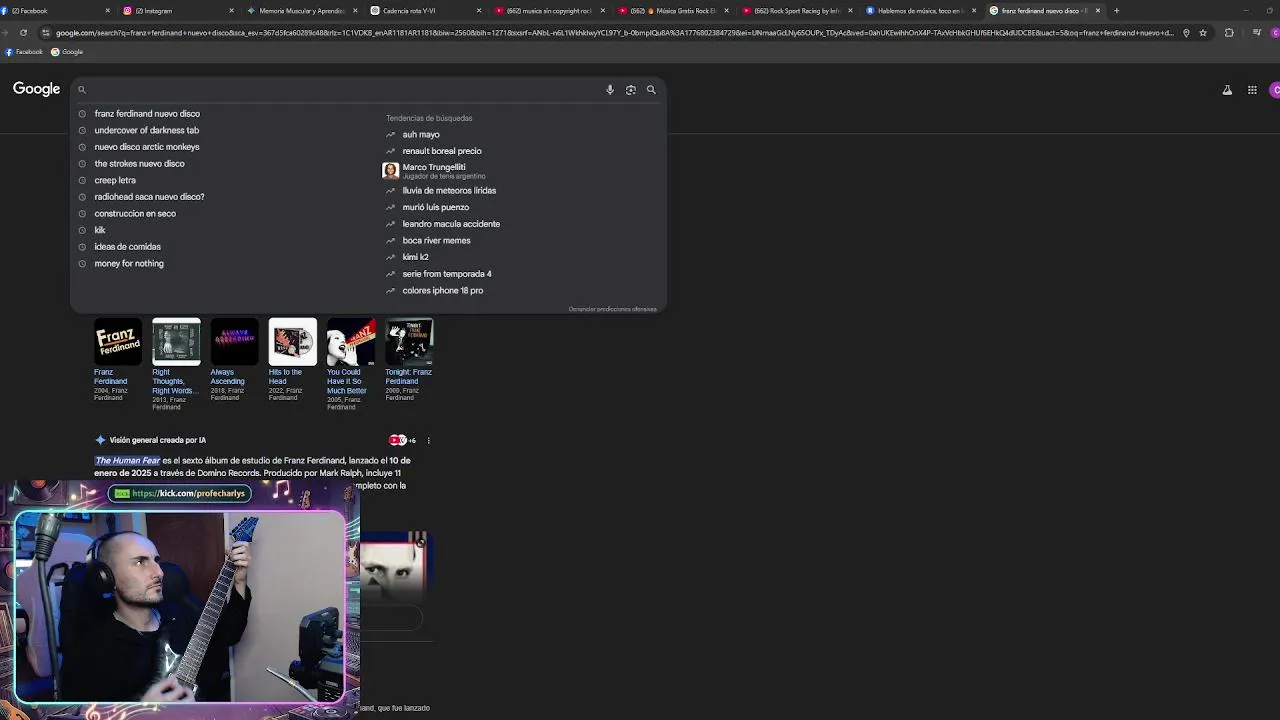Choose trending 'serie from temporada 4'
The height and width of the screenshot is (720, 1280).
447,274
